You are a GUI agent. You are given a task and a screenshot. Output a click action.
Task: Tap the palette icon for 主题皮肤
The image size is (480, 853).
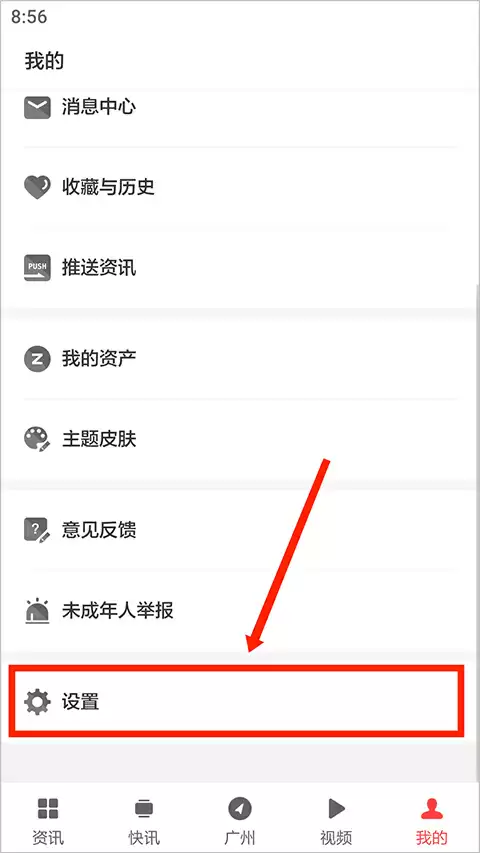(x=37, y=438)
